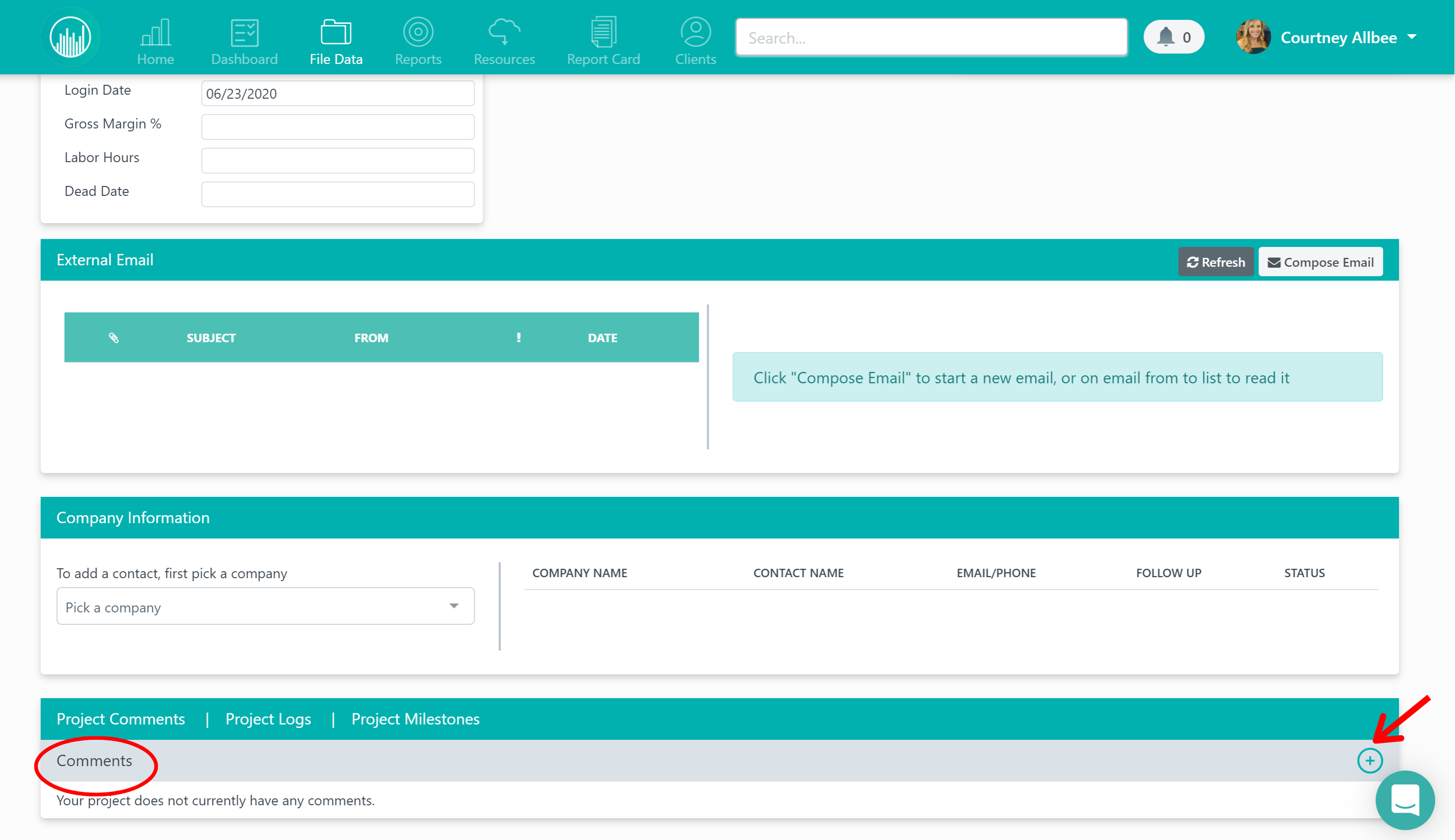1455x840 pixels.
Task: Edit the Login Date field
Action: (338, 93)
